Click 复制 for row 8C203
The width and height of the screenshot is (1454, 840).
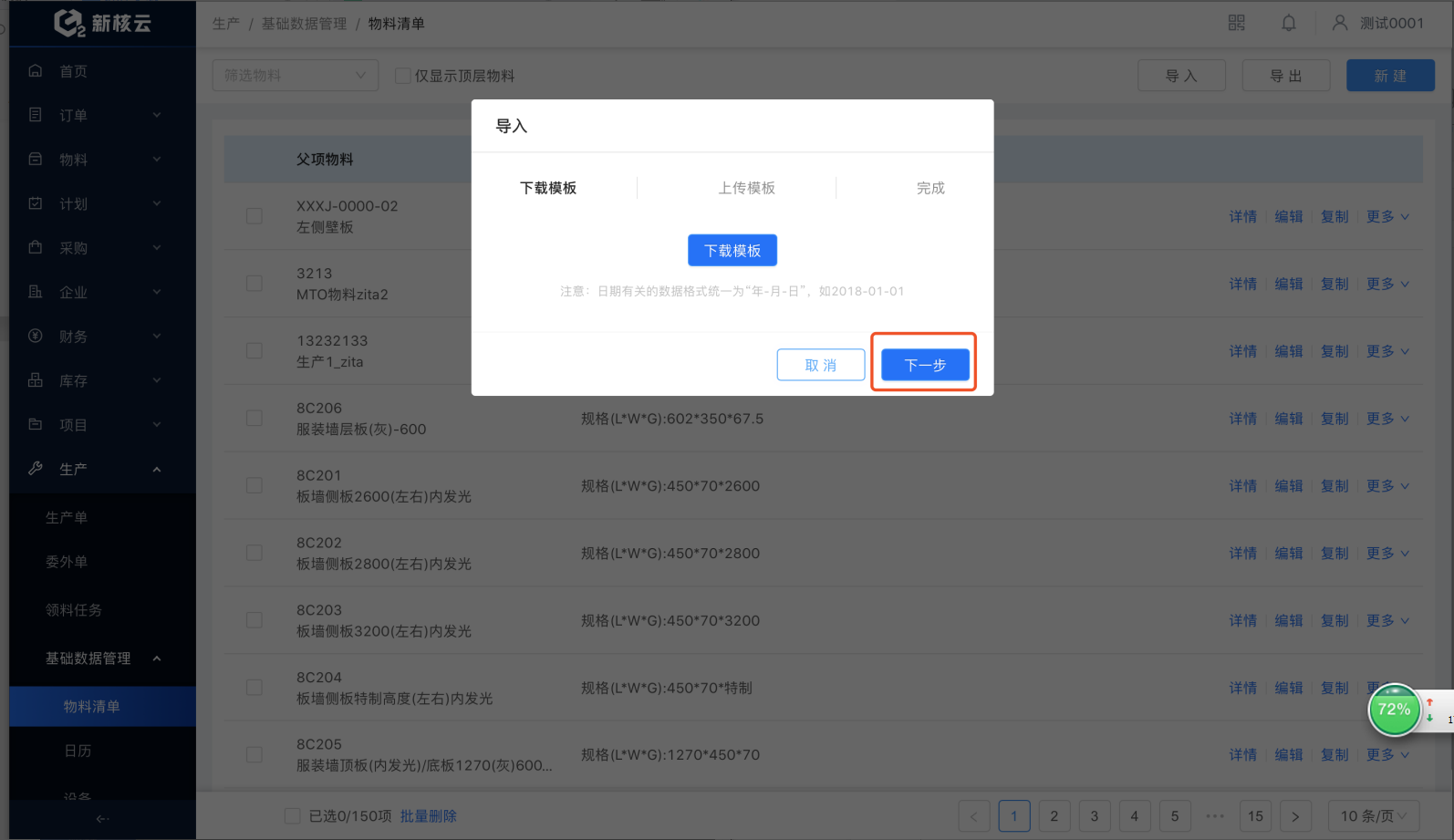[1335, 620]
